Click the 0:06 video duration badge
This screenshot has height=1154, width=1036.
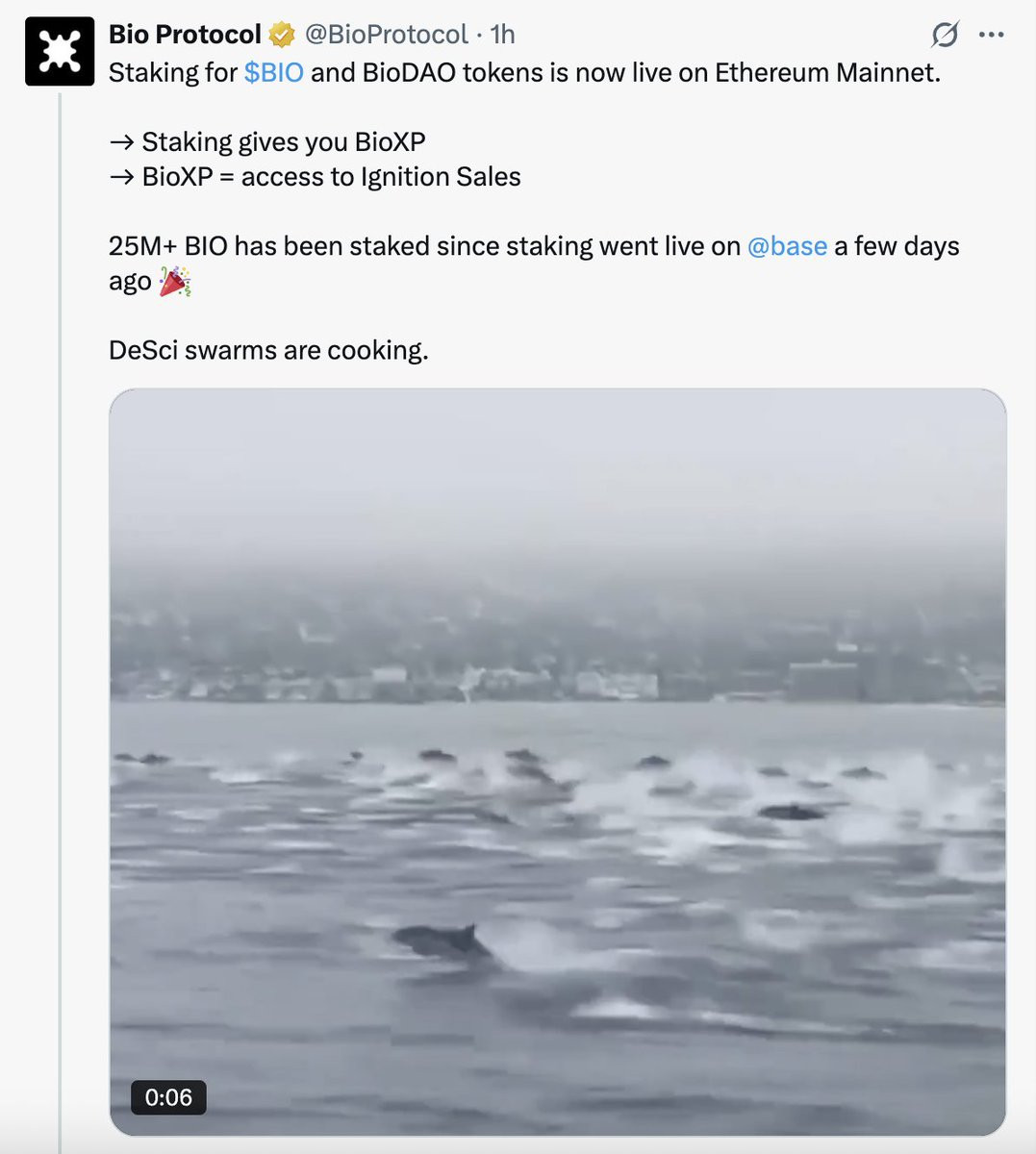pyautogui.click(x=168, y=1097)
